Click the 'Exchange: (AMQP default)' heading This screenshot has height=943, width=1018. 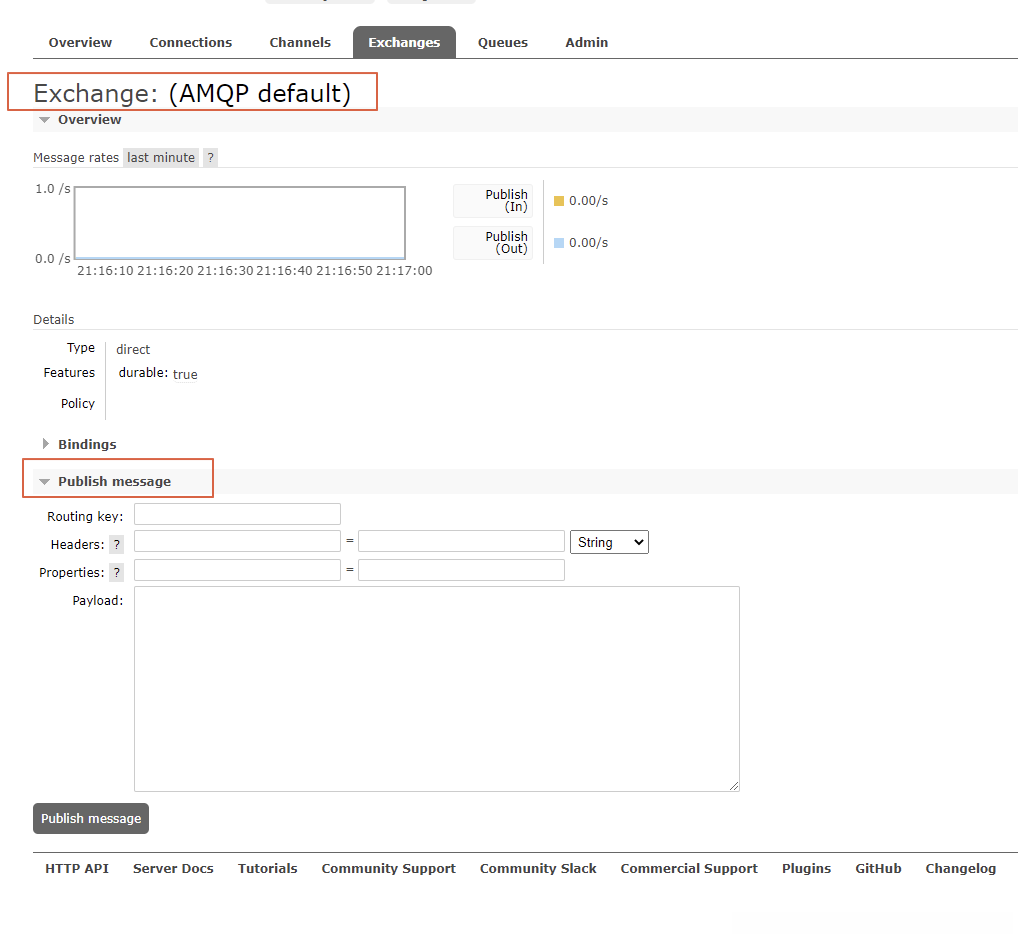[x=192, y=93]
